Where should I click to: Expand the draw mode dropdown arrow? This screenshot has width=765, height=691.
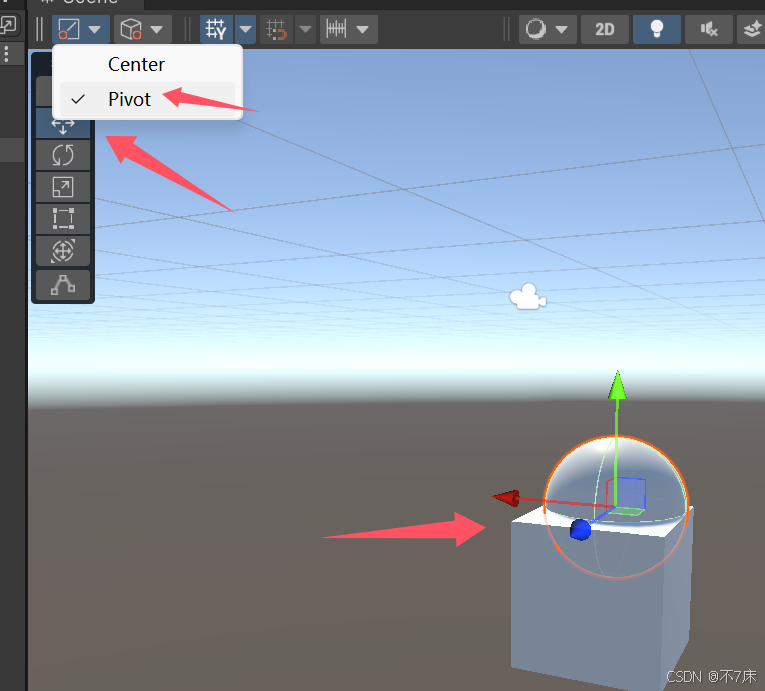[562, 29]
